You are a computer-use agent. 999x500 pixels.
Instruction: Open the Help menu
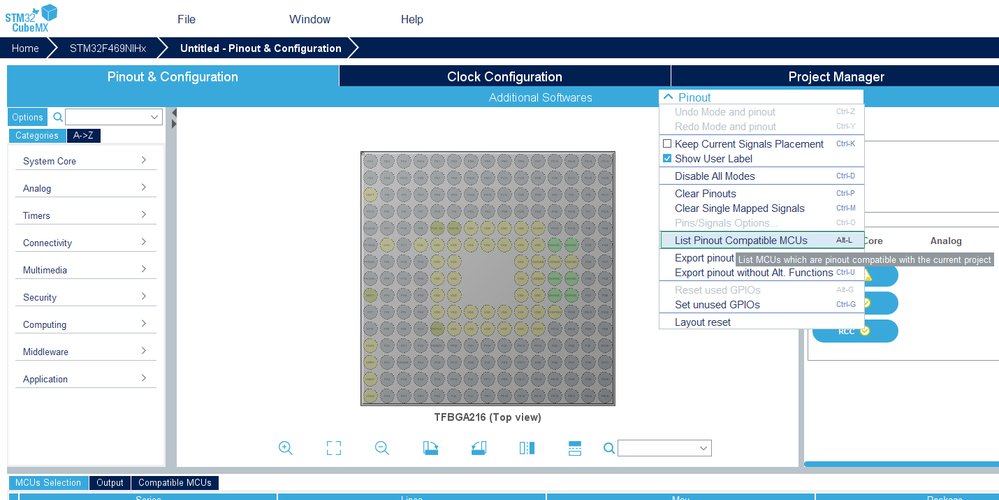pyautogui.click(x=412, y=19)
